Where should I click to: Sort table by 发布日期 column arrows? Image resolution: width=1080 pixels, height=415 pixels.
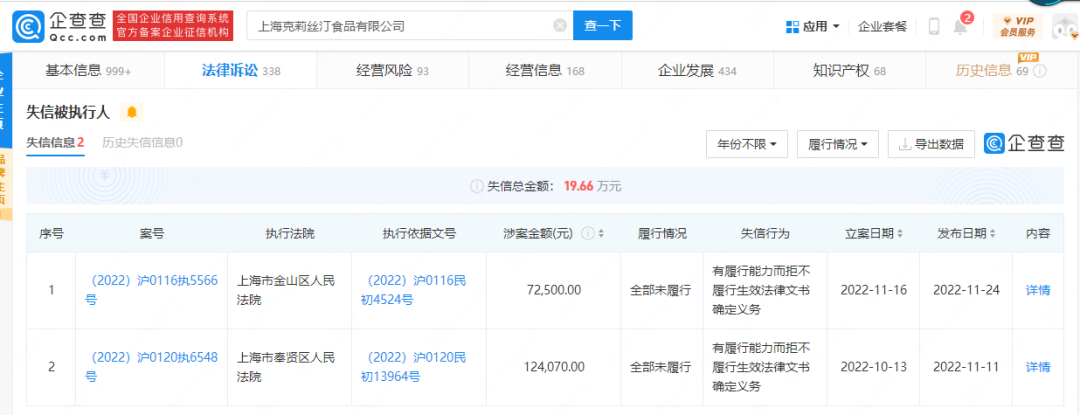click(x=993, y=233)
